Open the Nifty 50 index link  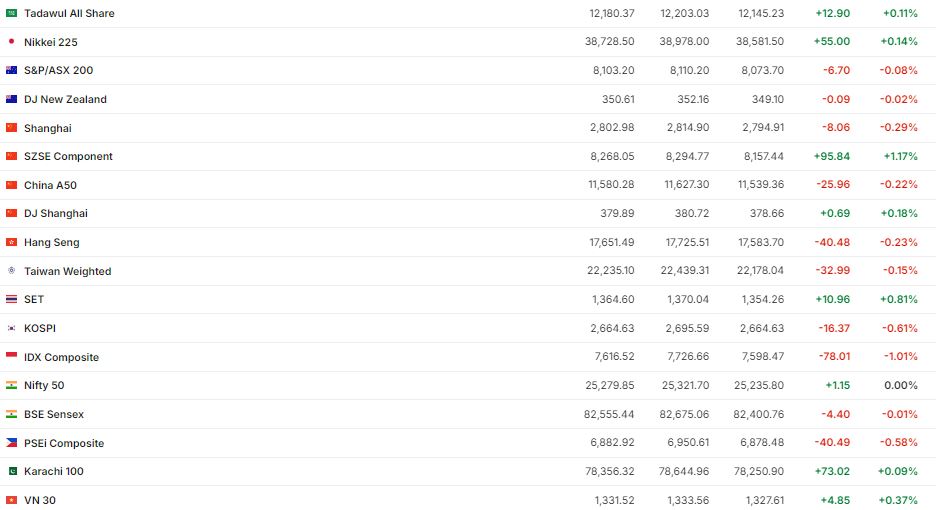[x=44, y=386]
